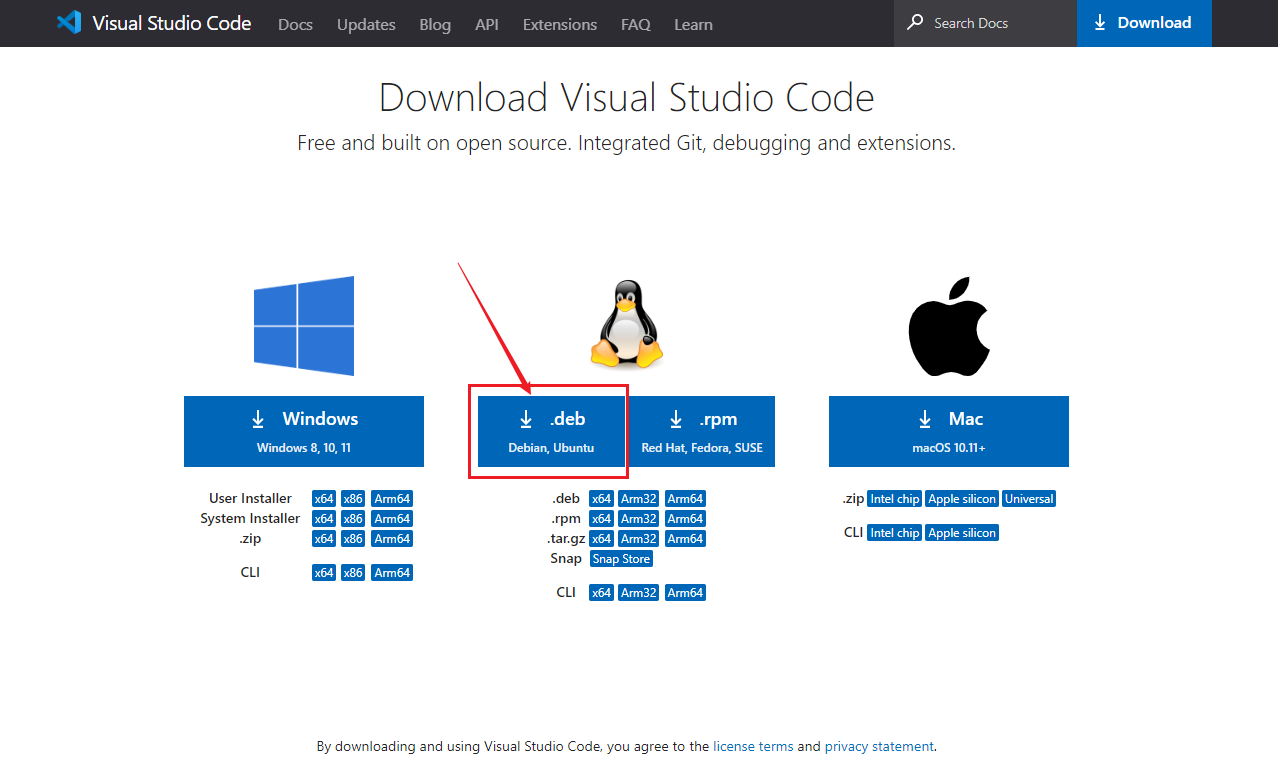The width and height of the screenshot is (1278, 770).
Task: Select Linux .deb x64 download
Action: tap(601, 499)
